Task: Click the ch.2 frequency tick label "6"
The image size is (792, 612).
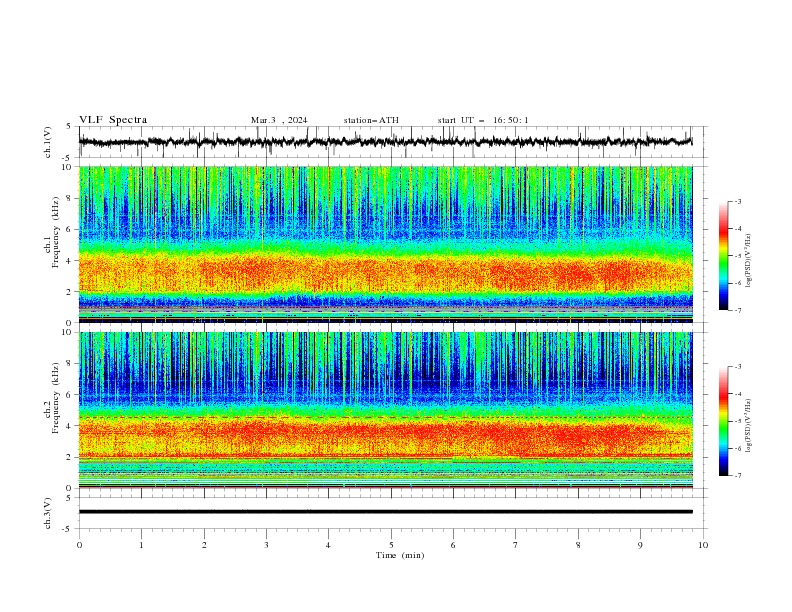Action: (71, 395)
